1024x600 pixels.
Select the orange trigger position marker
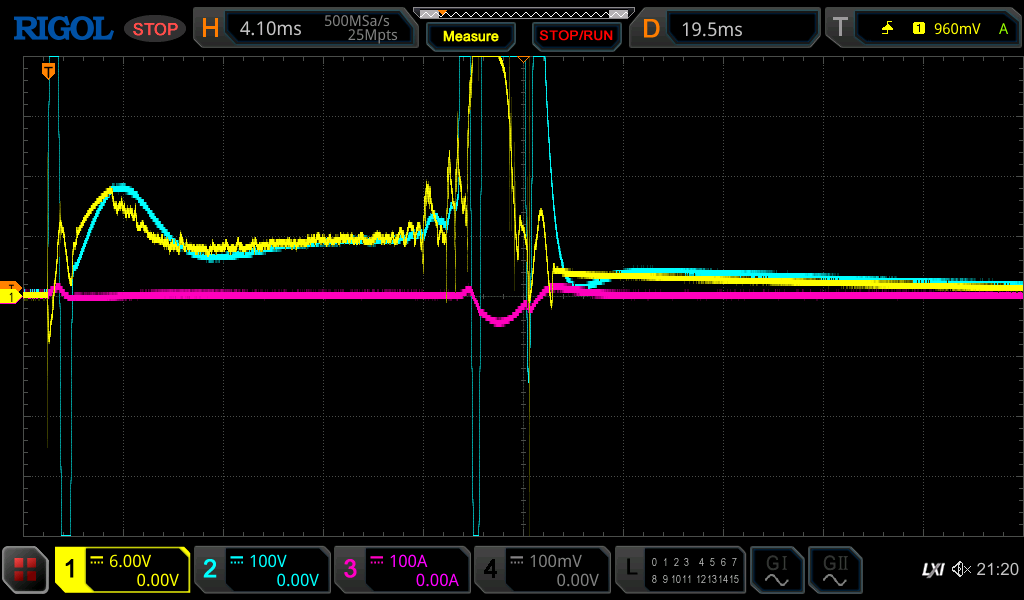click(47, 69)
